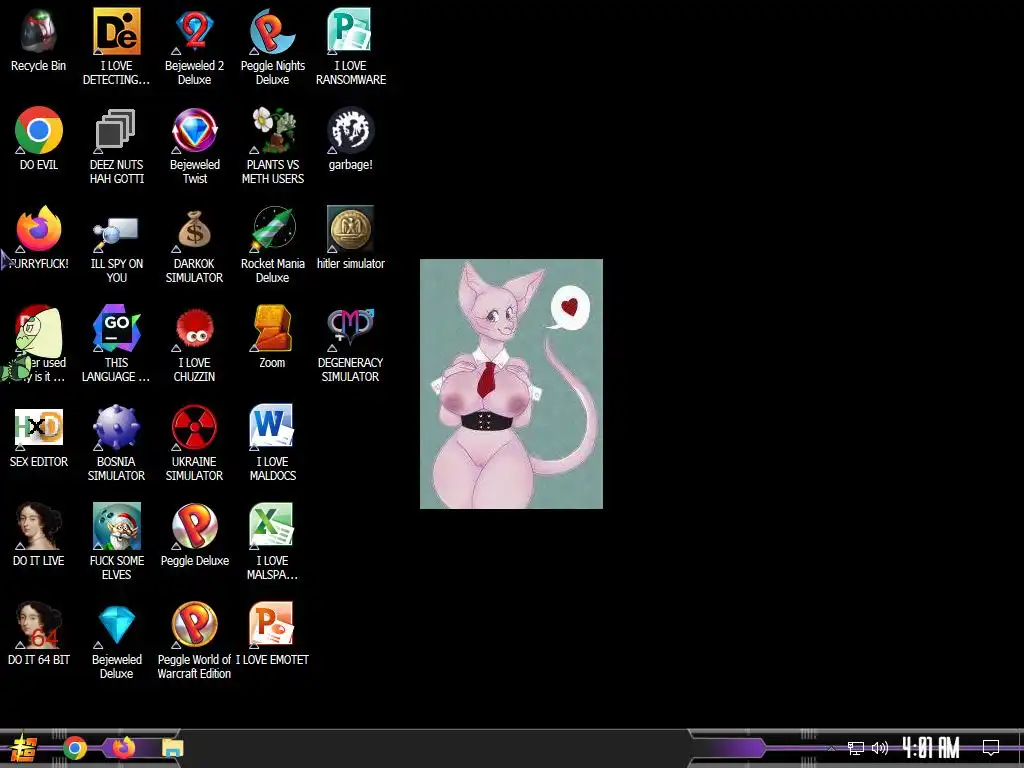This screenshot has height=768, width=1024.
Task: Select the Excel shortcut on the desktop
Action: click(x=272, y=526)
